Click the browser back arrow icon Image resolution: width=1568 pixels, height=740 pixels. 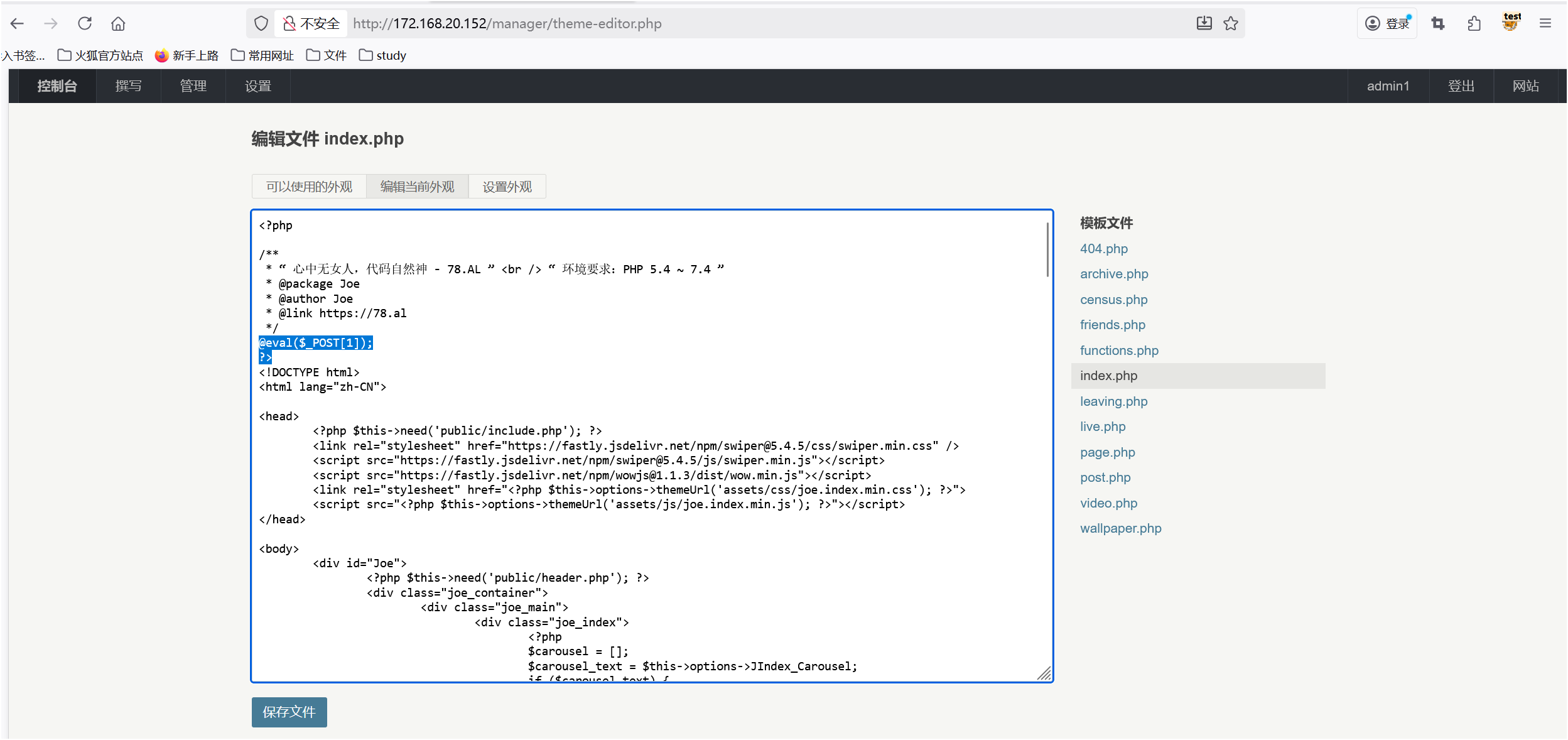coord(18,24)
